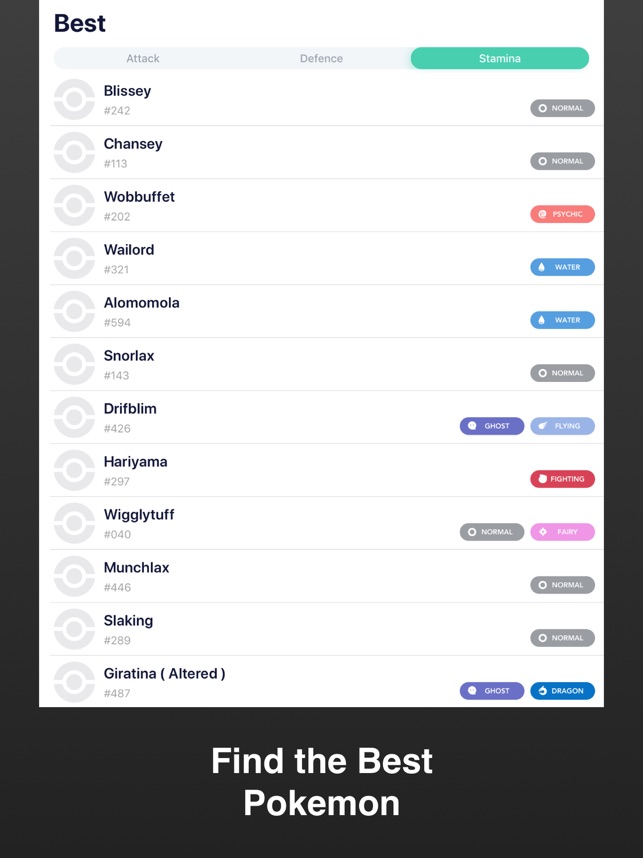The image size is (643, 858).
Task: Switch to the Defence tab
Action: (x=321, y=59)
